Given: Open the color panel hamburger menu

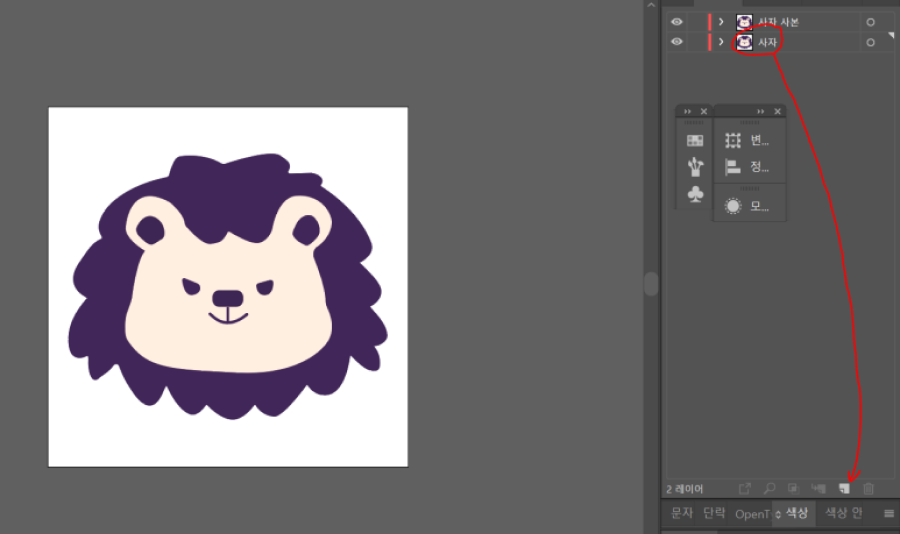Looking at the screenshot, I should coord(888,514).
